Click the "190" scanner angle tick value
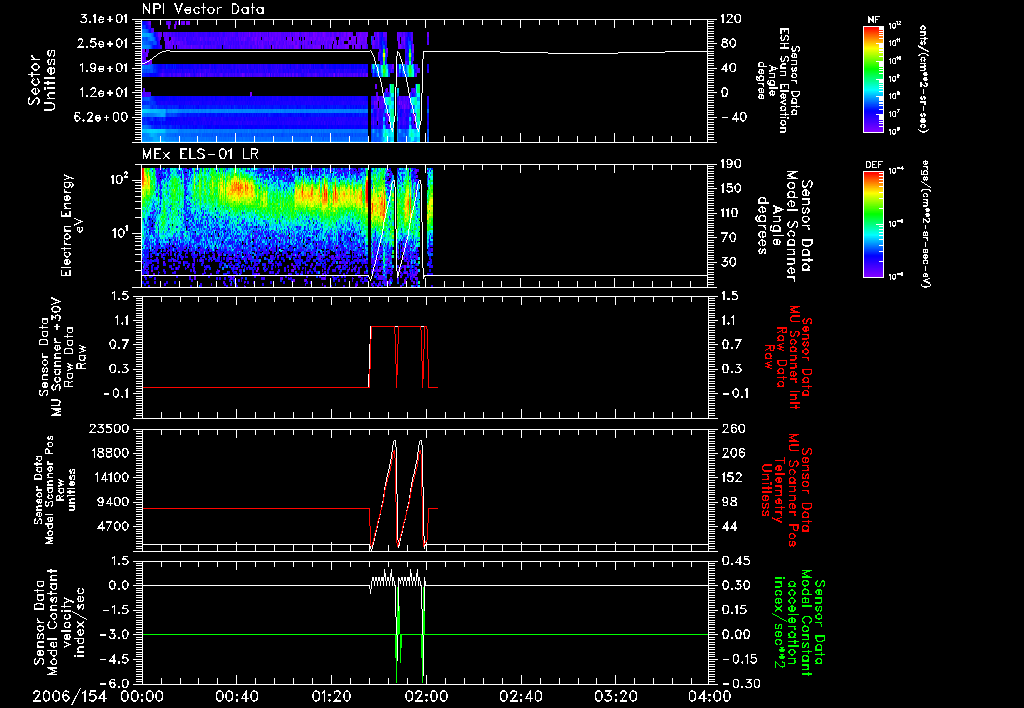The image size is (1024, 708). pyautogui.click(x=731, y=164)
